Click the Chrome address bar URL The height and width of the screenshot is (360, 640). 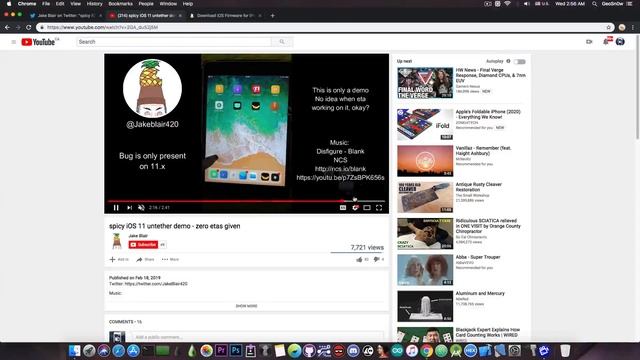click(102, 27)
